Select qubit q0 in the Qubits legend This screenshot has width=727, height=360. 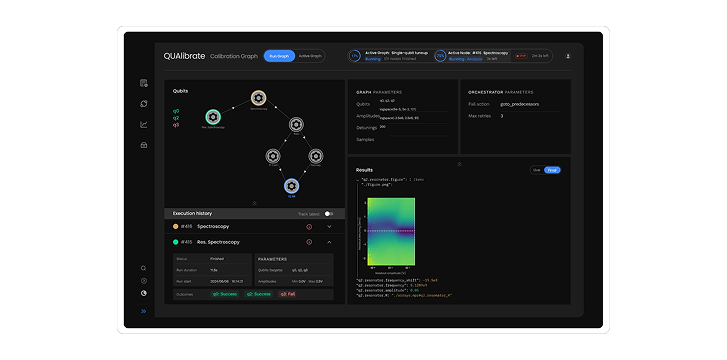[x=176, y=111]
